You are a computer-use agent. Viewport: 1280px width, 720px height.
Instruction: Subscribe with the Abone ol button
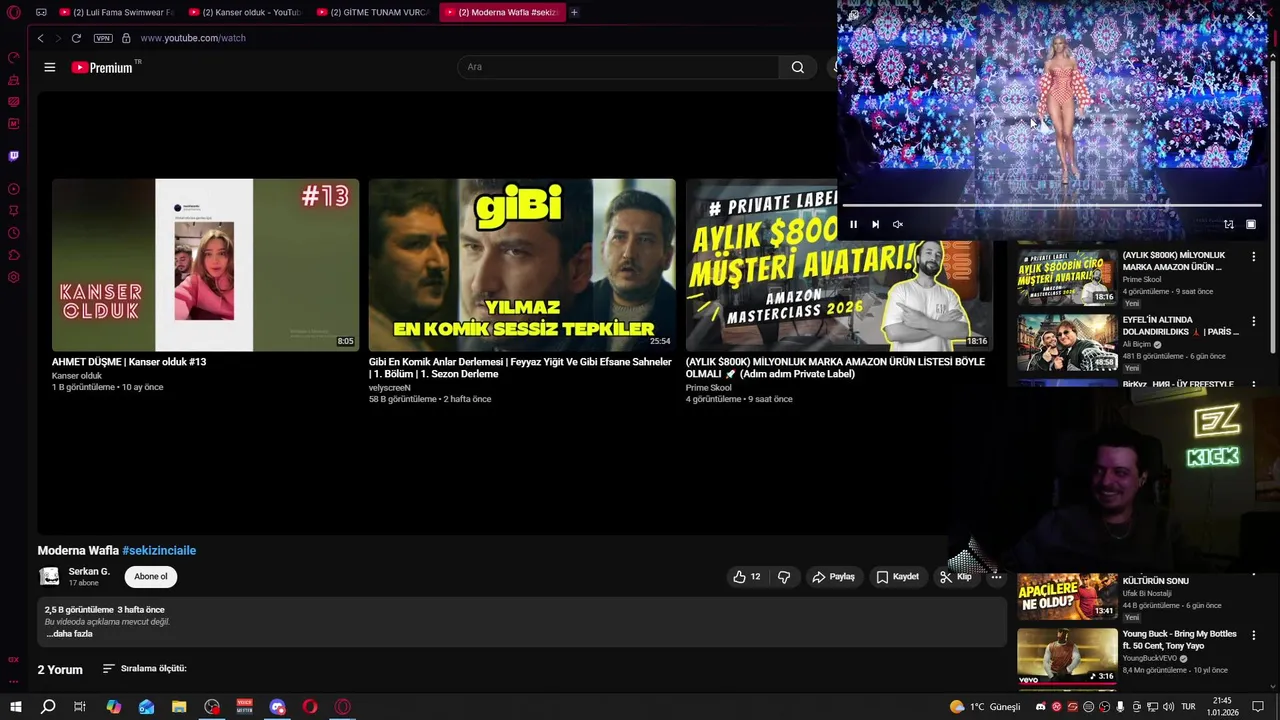(x=151, y=576)
